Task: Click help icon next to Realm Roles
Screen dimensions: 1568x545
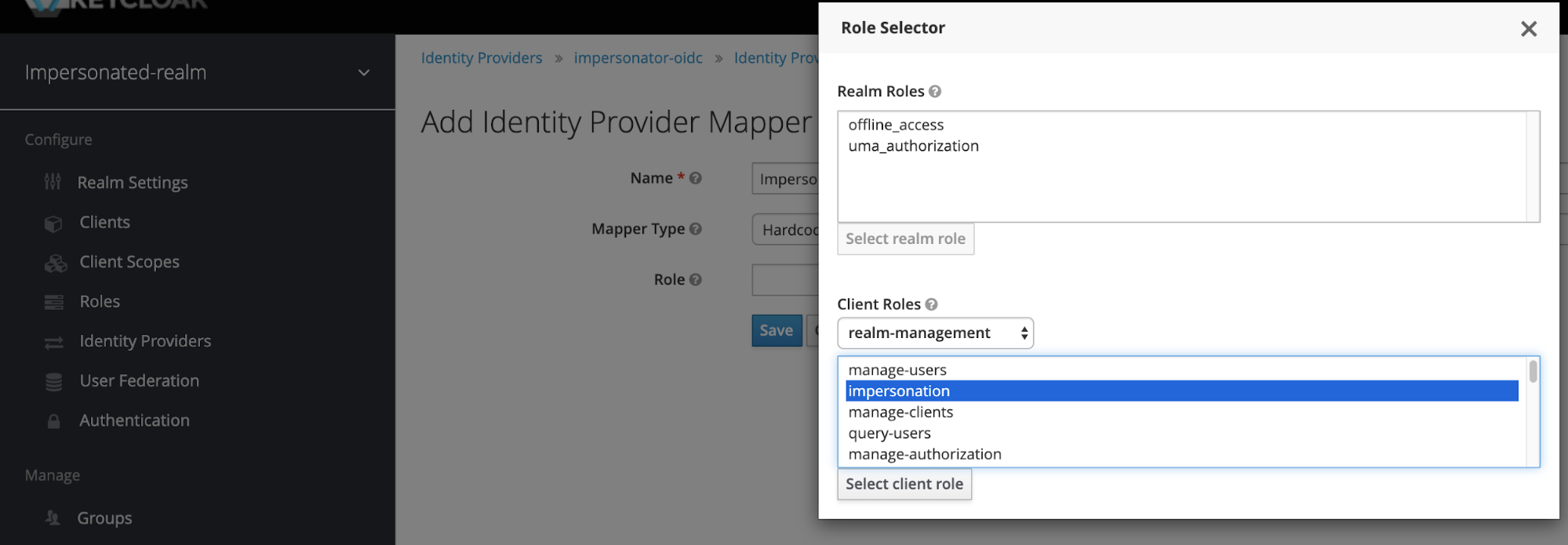Action: point(935,92)
